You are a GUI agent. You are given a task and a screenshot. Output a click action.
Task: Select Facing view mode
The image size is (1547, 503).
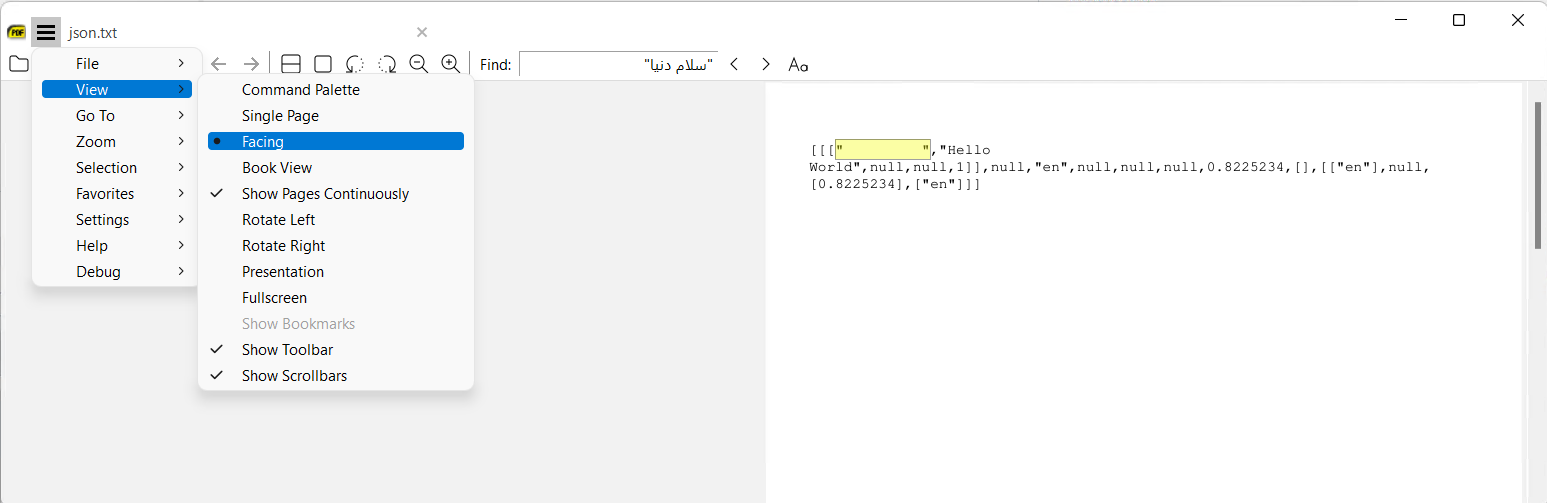pos(336,141)
